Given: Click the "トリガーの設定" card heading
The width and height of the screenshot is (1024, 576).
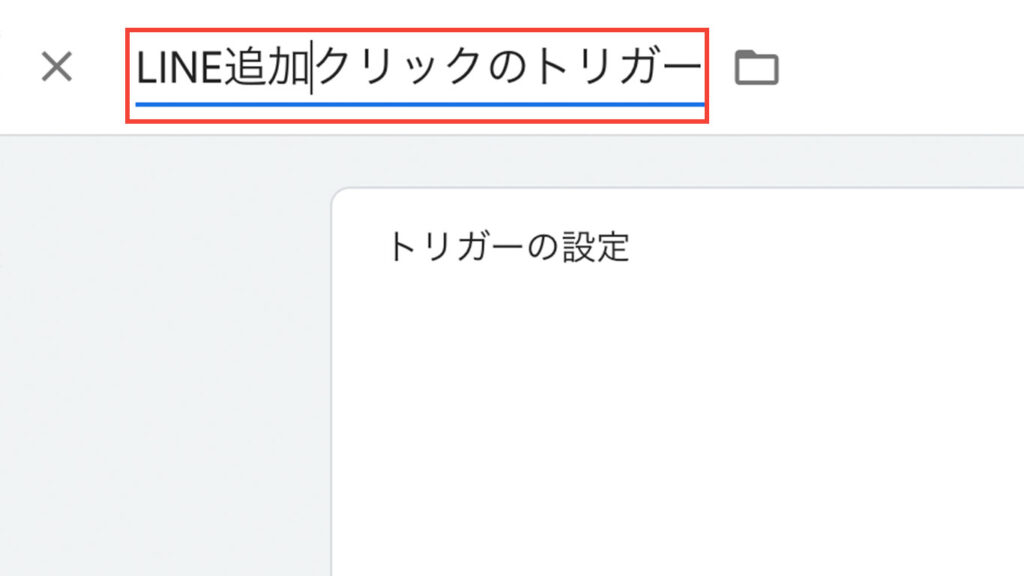Looking at the screenshot, I should coord(508,248).
